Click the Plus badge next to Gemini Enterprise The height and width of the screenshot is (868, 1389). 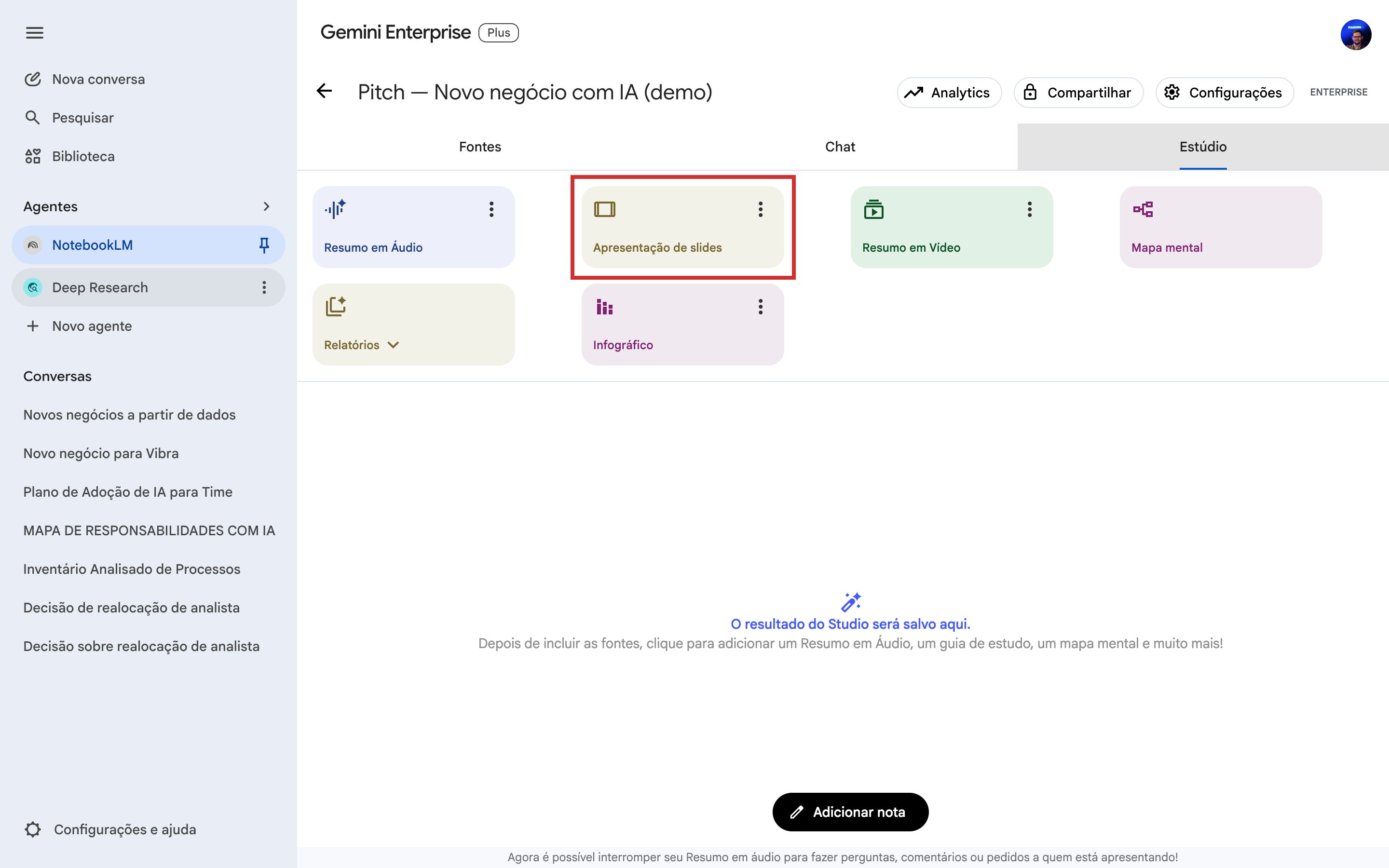[499, 33]
